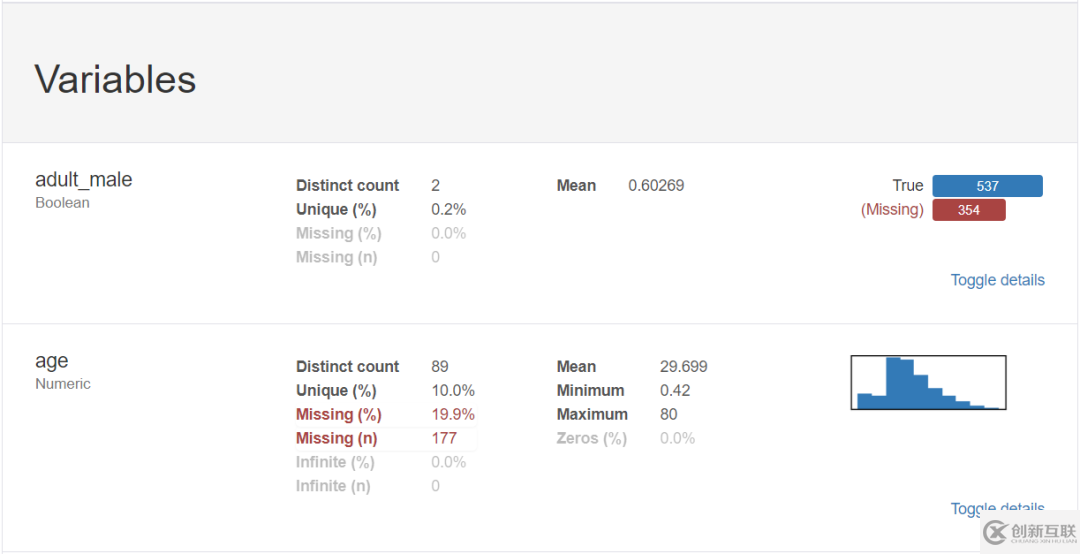Toggle details for the age variable
Image resolution: width=1080 pixels, height=554 pixels.
997,509
